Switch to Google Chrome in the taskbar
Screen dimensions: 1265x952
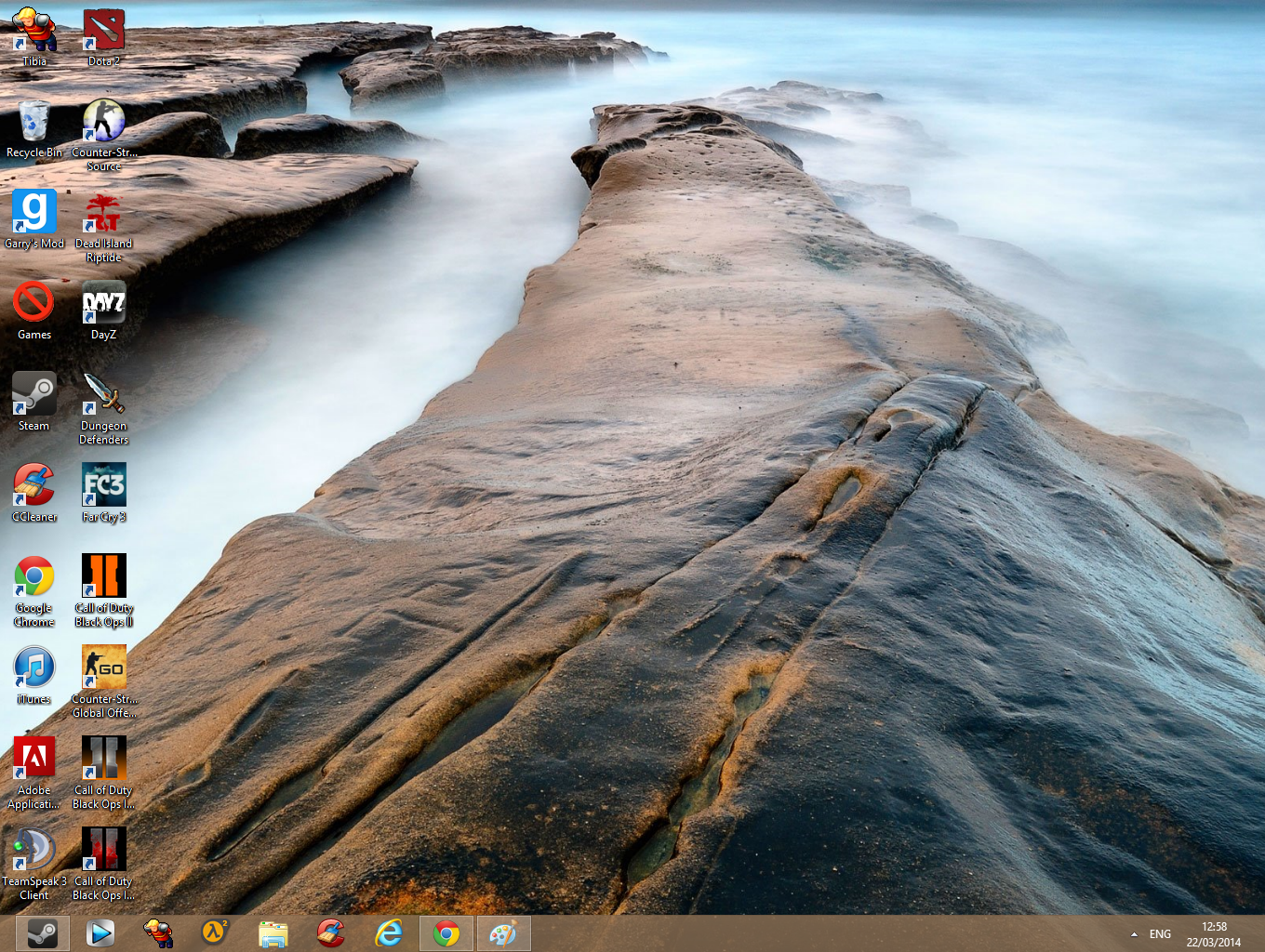(x=446, y=933)
